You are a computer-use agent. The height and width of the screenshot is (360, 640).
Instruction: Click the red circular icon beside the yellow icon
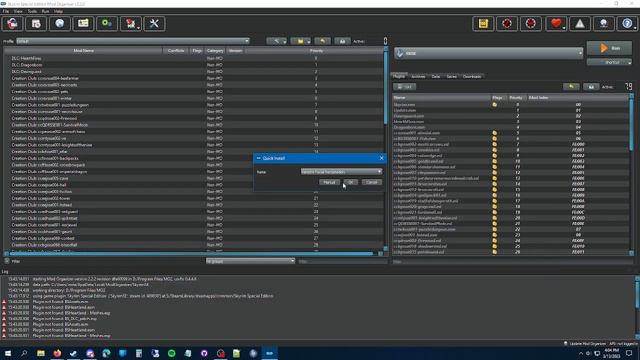tap(507, 24)
